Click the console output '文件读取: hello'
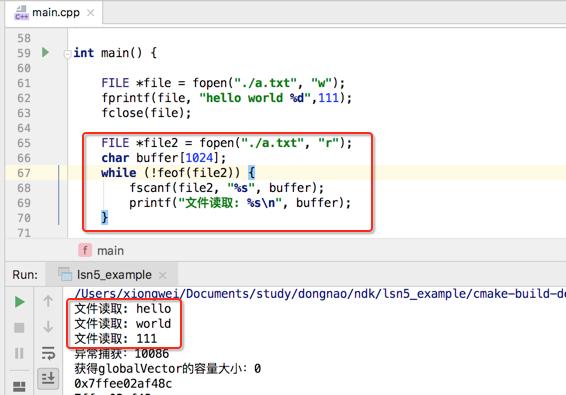 coord(123,309)
